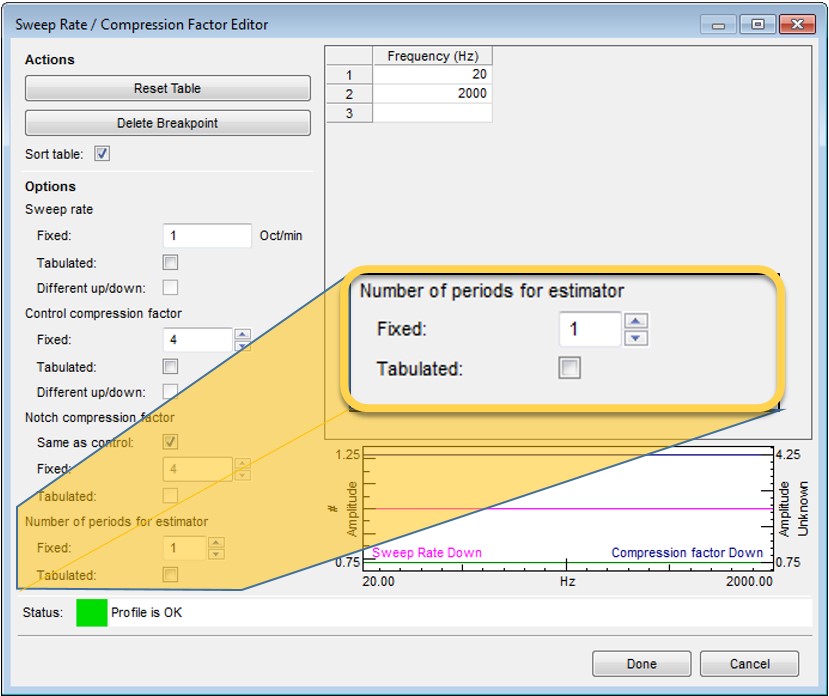
Task: Click the green status indicator swatch
Action: pos(91,612)
